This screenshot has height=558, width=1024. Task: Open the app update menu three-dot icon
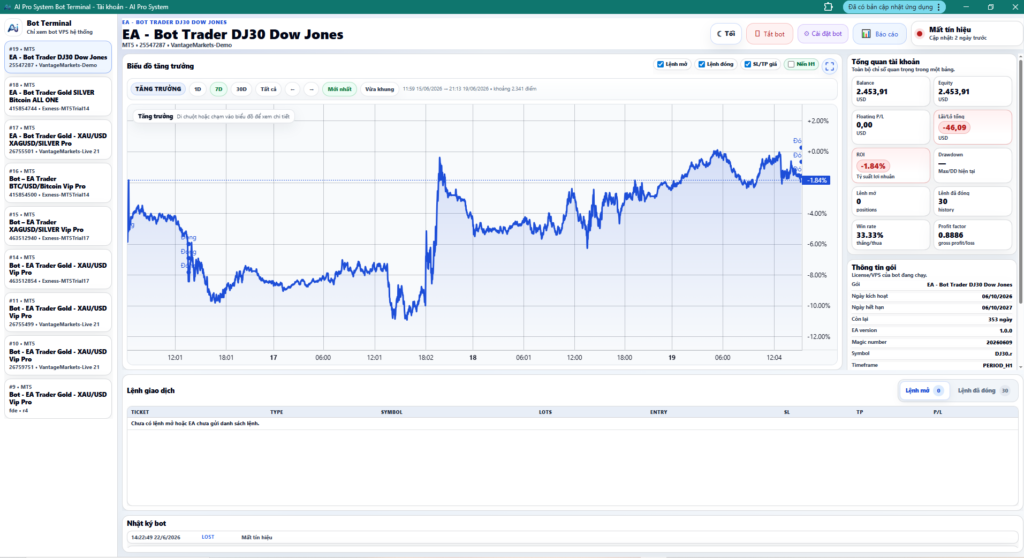[938, 7]
